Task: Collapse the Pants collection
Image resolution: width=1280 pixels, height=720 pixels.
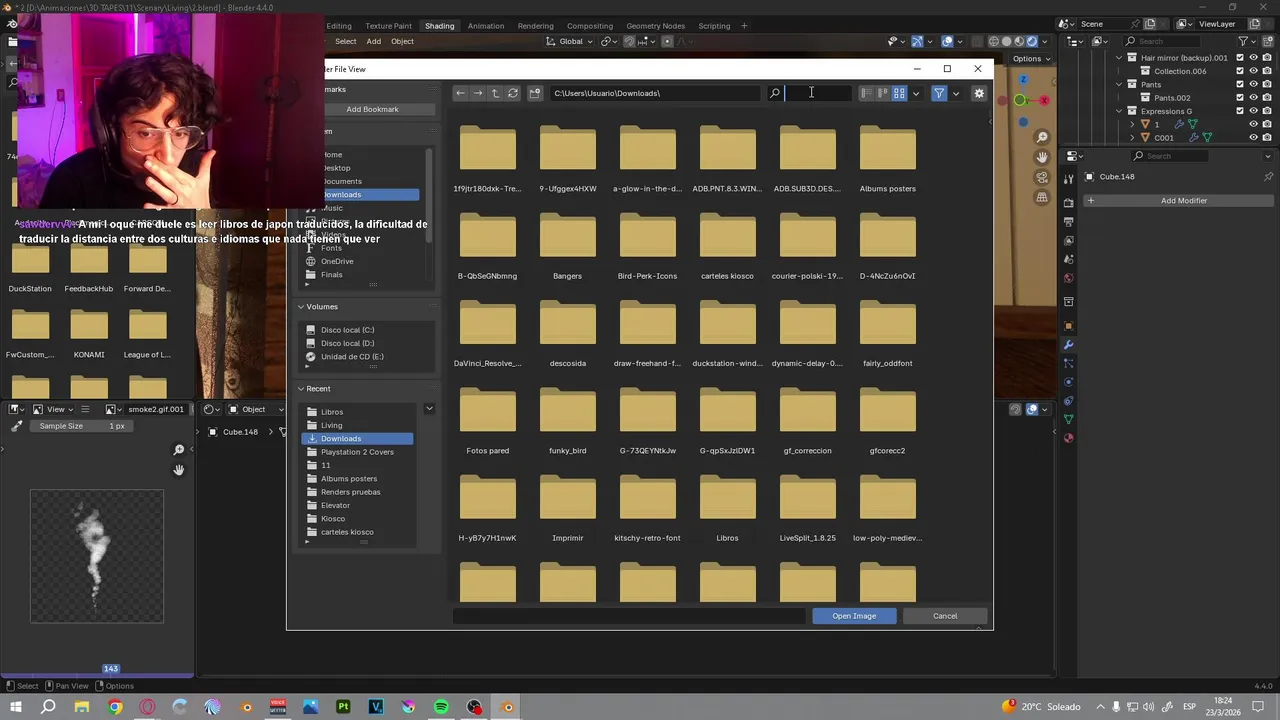Action: 1119,85
